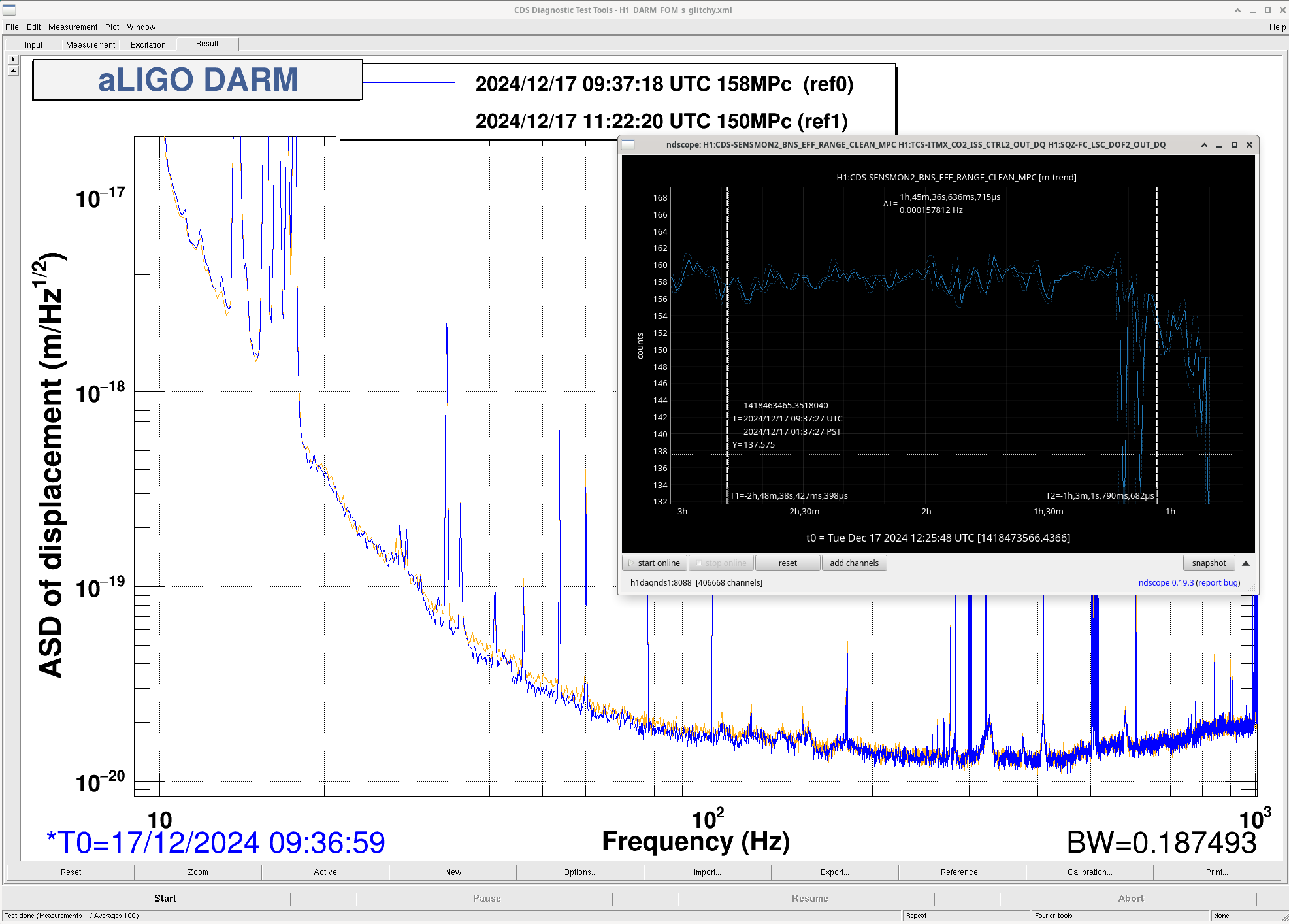The width and height of the screenshot is (1289, 924).
Task: Switch to the Excitation tab
Action: point(148,45)
